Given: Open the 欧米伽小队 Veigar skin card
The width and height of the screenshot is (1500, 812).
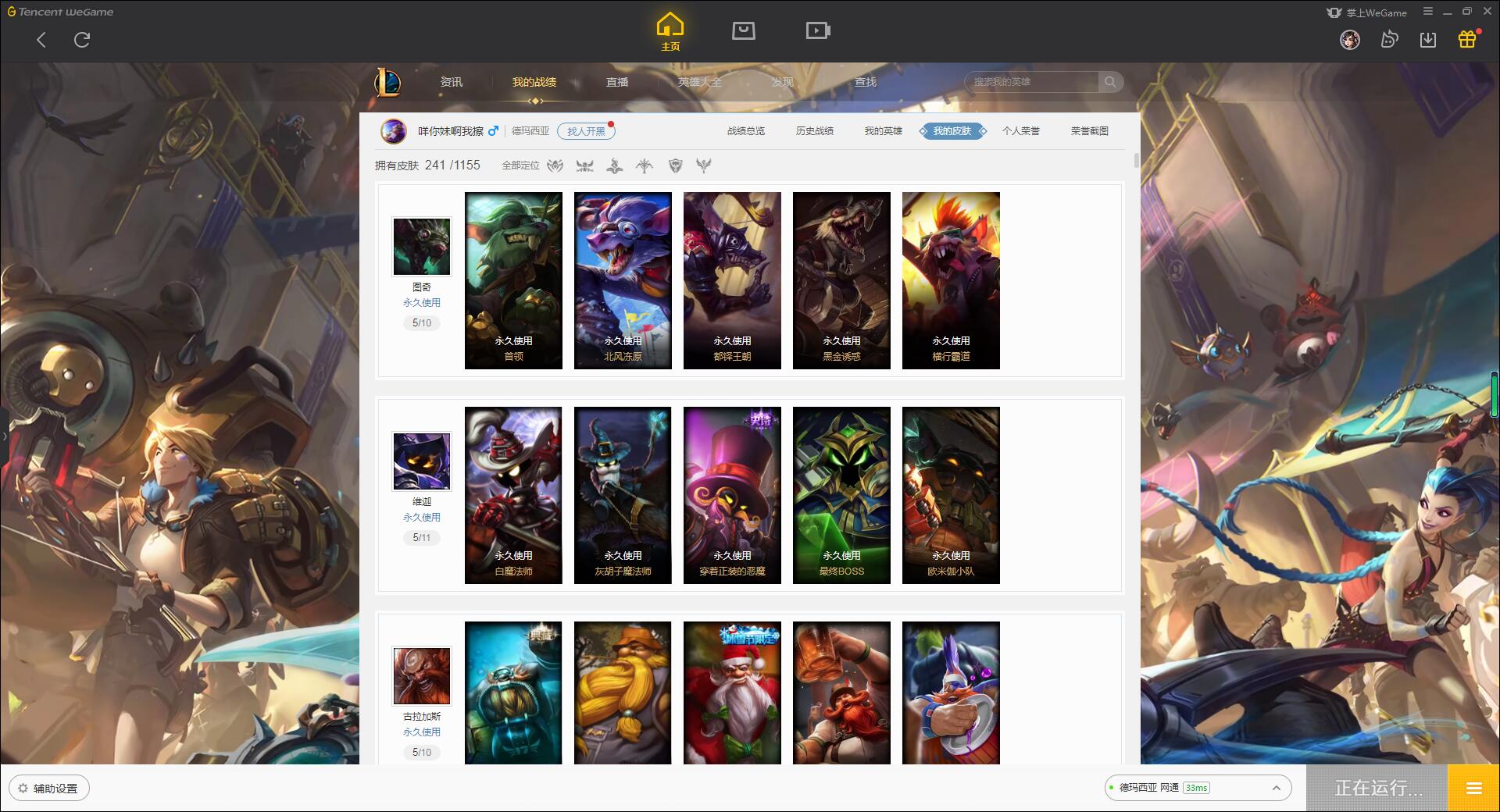Looking at the screenshot, I should click(951, 495).
